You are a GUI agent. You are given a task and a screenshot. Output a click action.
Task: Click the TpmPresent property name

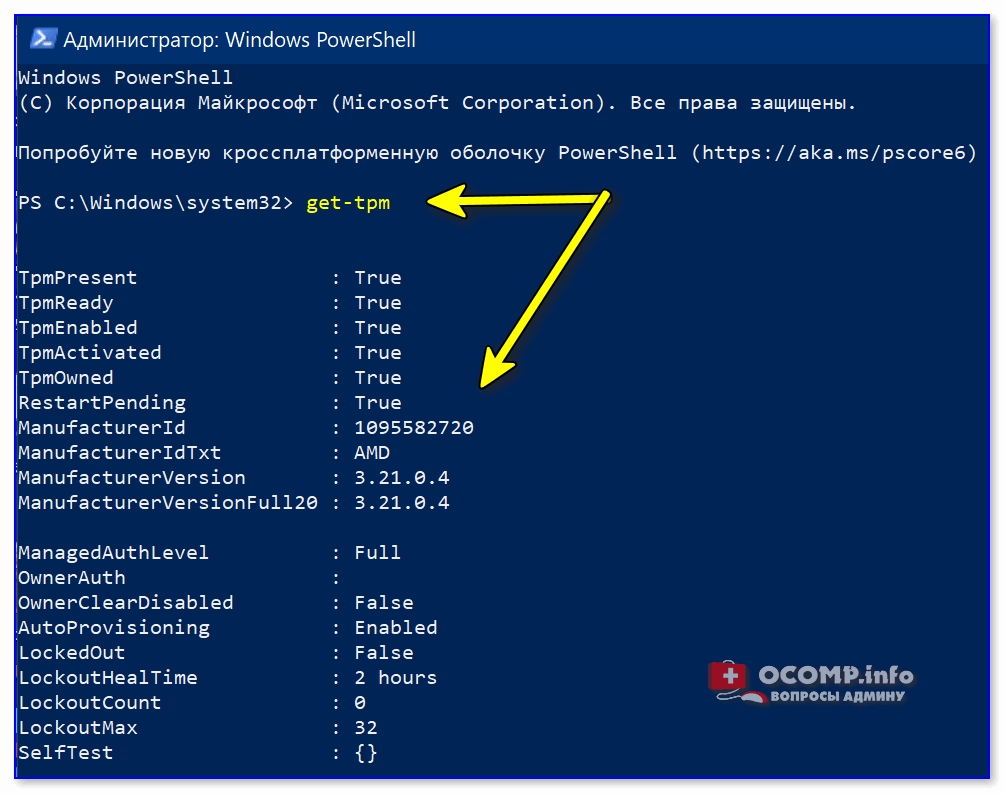point(77,278)
